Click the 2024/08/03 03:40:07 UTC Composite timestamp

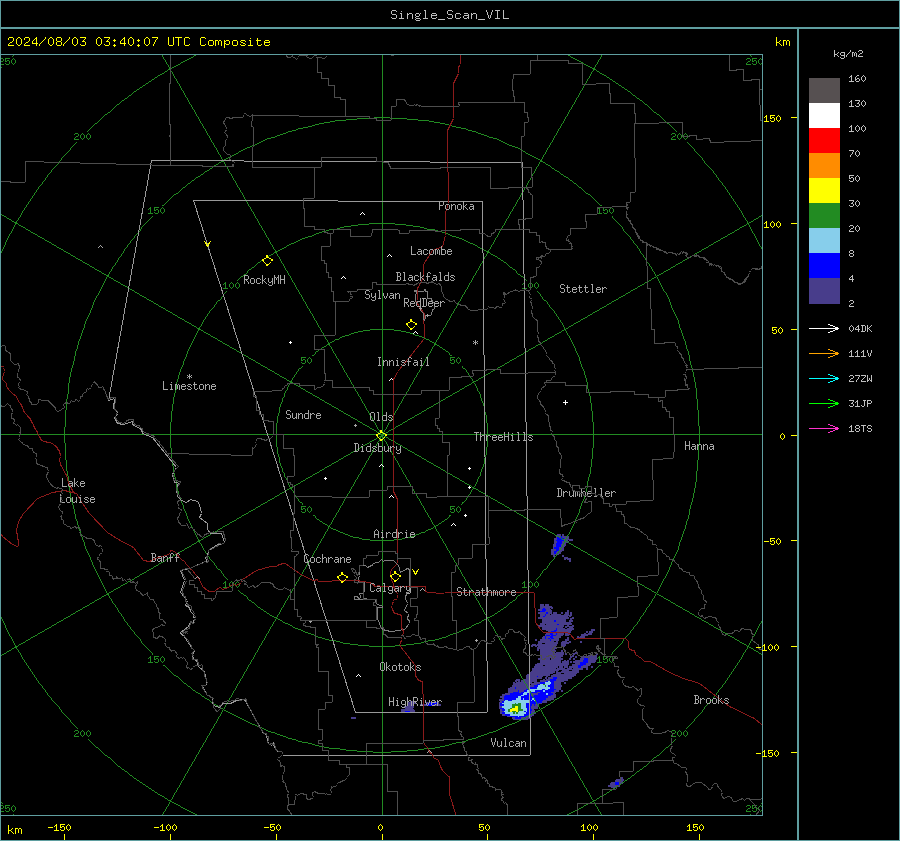pyautogui.click(x=138, y=42)
